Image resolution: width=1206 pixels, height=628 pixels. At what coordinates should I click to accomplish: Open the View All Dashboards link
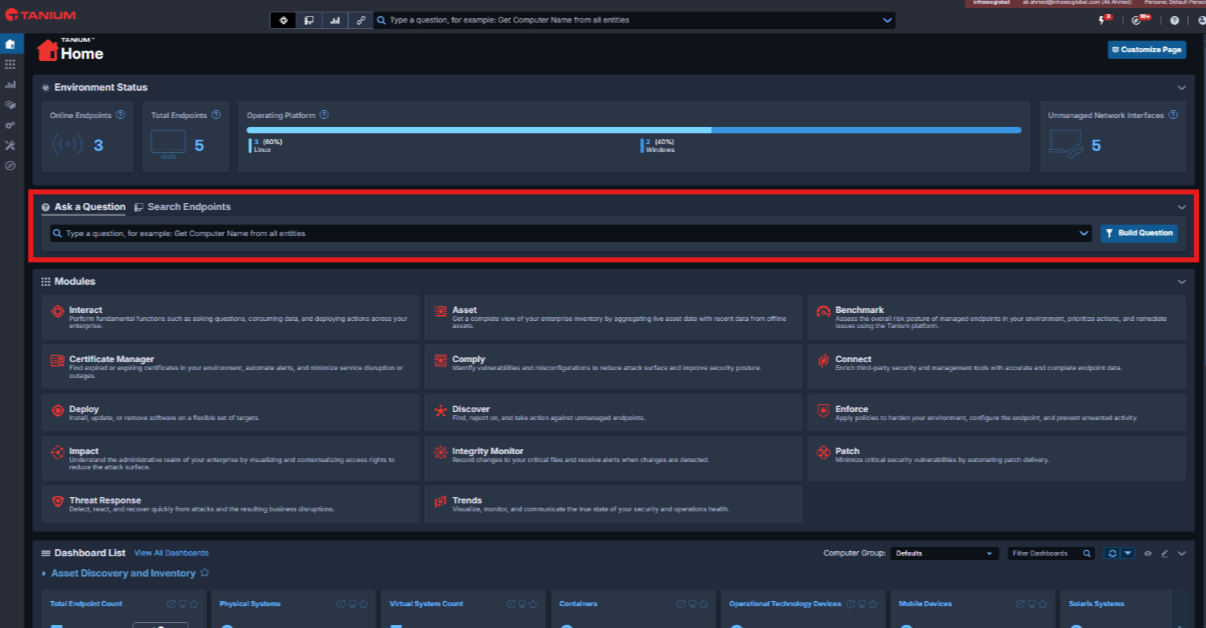(x=172, y=553)
